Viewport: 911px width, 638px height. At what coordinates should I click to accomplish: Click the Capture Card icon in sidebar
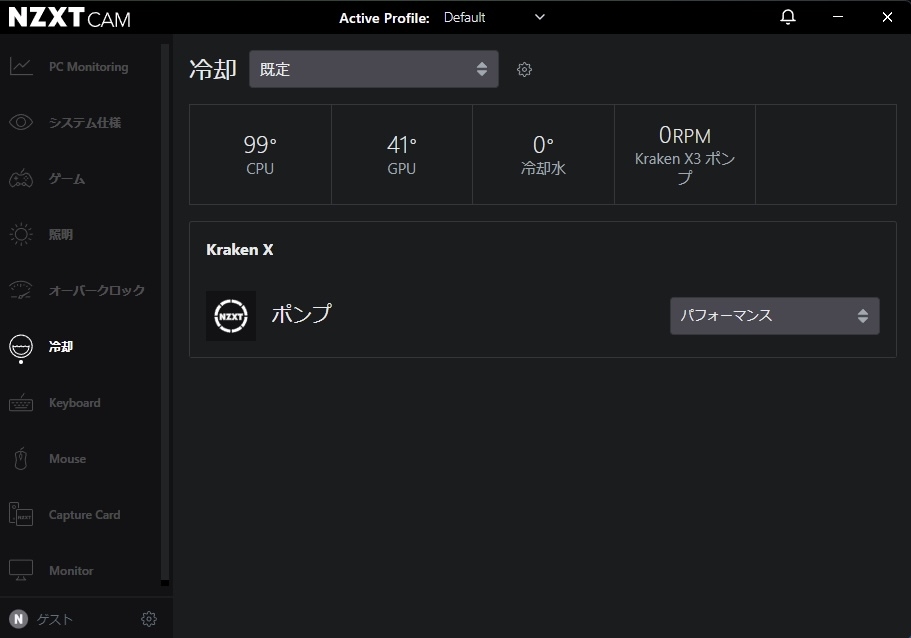[21, 514]
